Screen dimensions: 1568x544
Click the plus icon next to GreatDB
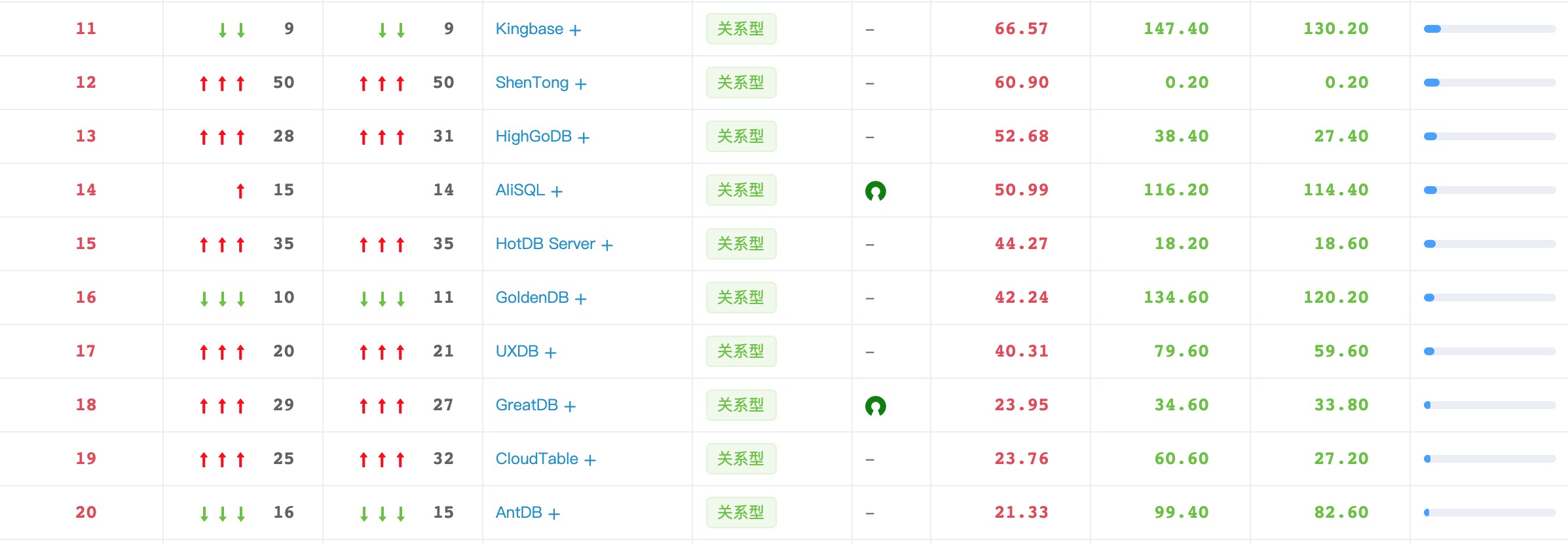(x=570, y=406)
